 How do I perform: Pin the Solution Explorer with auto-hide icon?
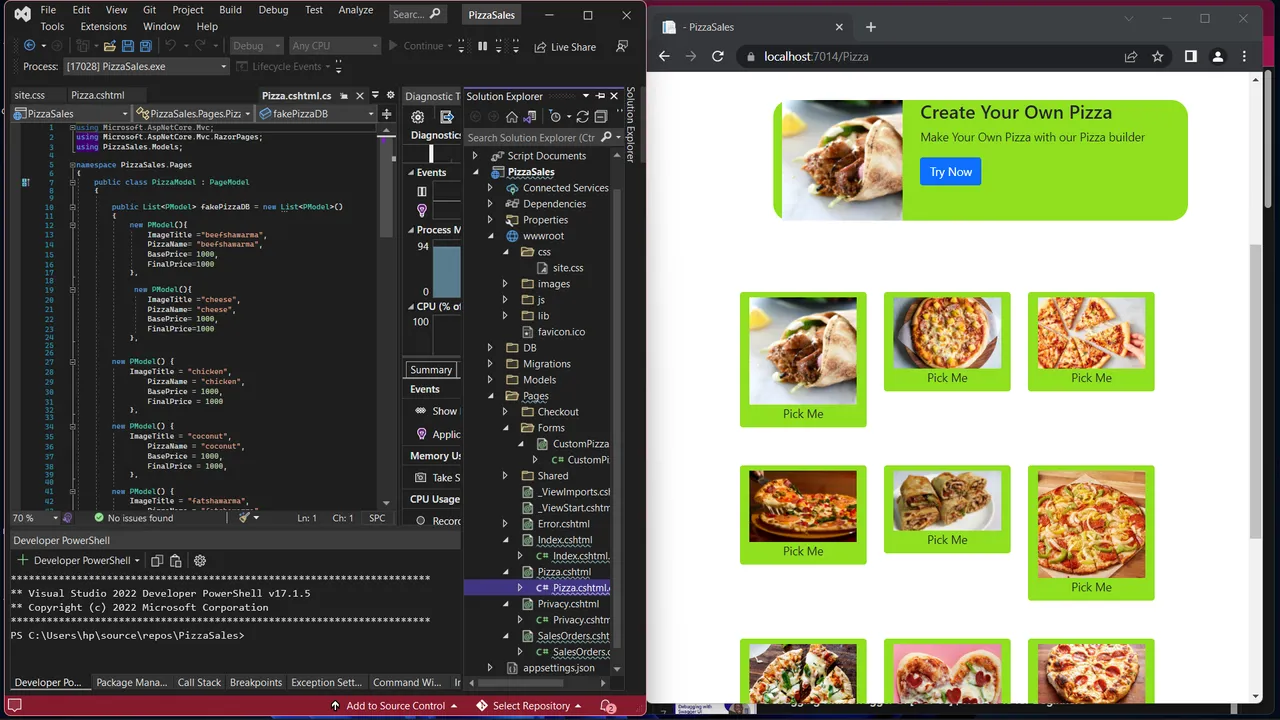(600, 96)
